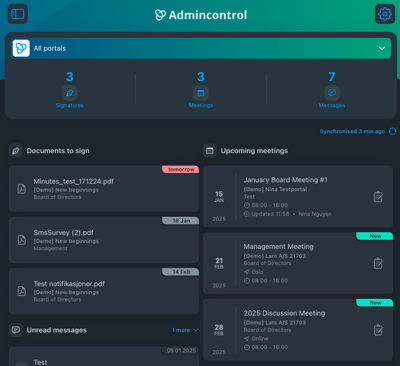This screenshot has width=400, height=366.
Task: Click the tomorrow due badge
Action: point(181,169)
